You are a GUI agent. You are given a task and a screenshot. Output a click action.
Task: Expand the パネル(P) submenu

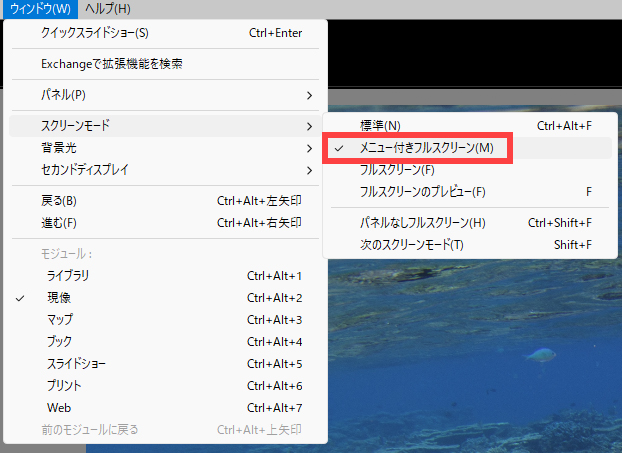[63, 95]
